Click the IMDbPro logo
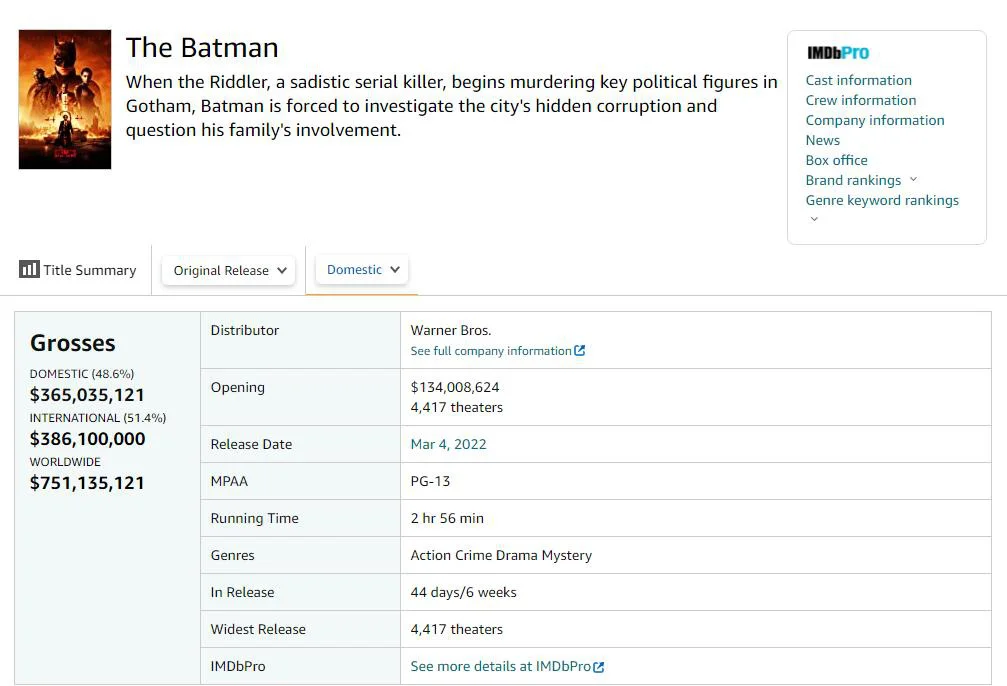This screenshot has width=1007, height=686. click(838, 53)
